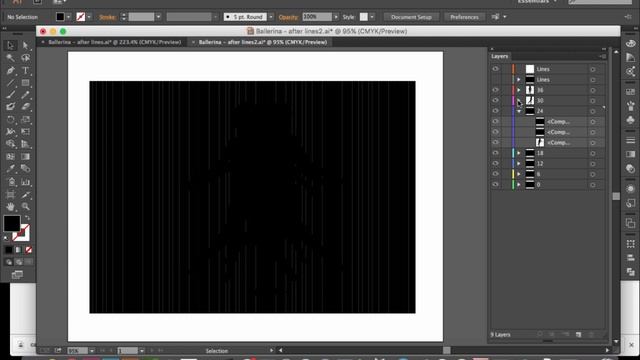Select the Lasso tool
The width and height of the screenshot is (640, 360).
pyautogui.click(x=25, y=58)
